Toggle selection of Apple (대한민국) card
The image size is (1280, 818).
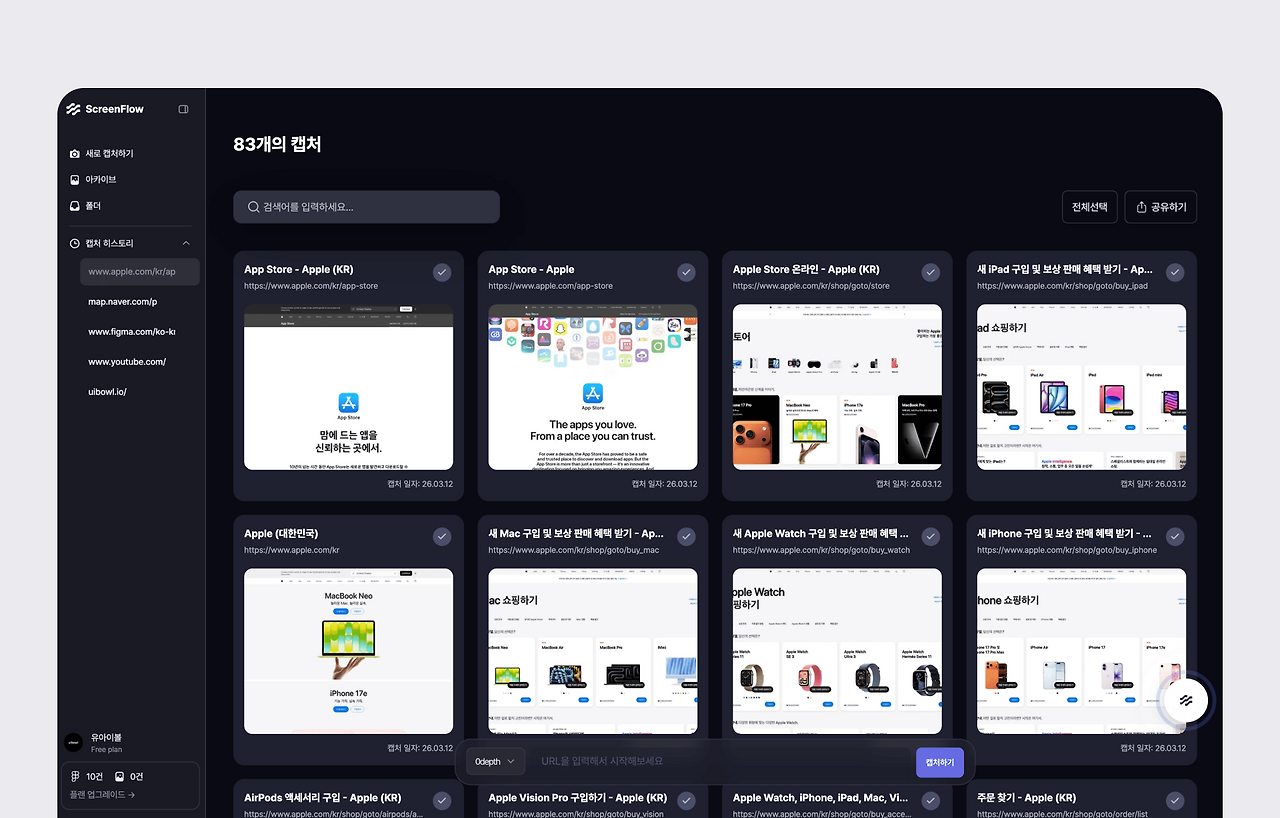[442, 536]
